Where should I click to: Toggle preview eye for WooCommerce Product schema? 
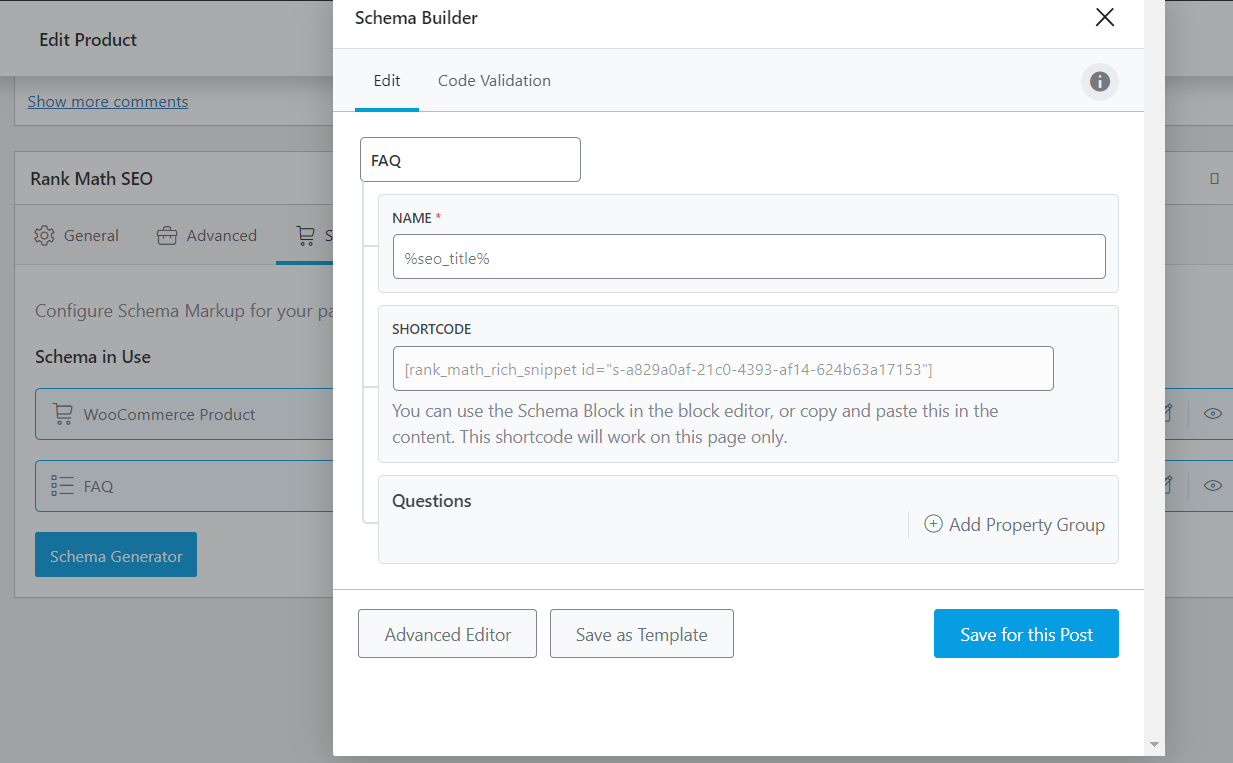click(1213, 414)
